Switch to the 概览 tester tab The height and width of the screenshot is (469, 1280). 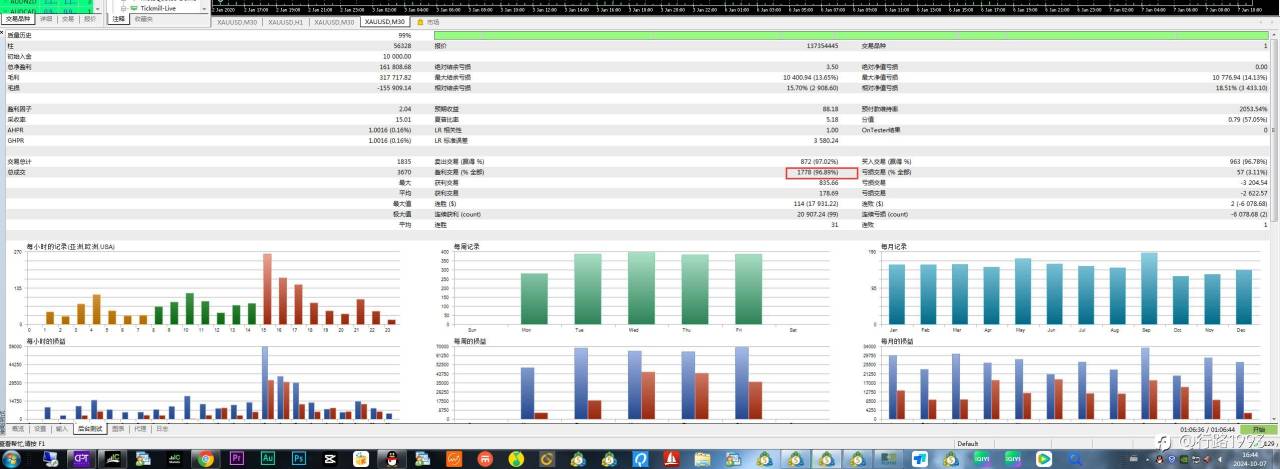(x=17, y=428)
